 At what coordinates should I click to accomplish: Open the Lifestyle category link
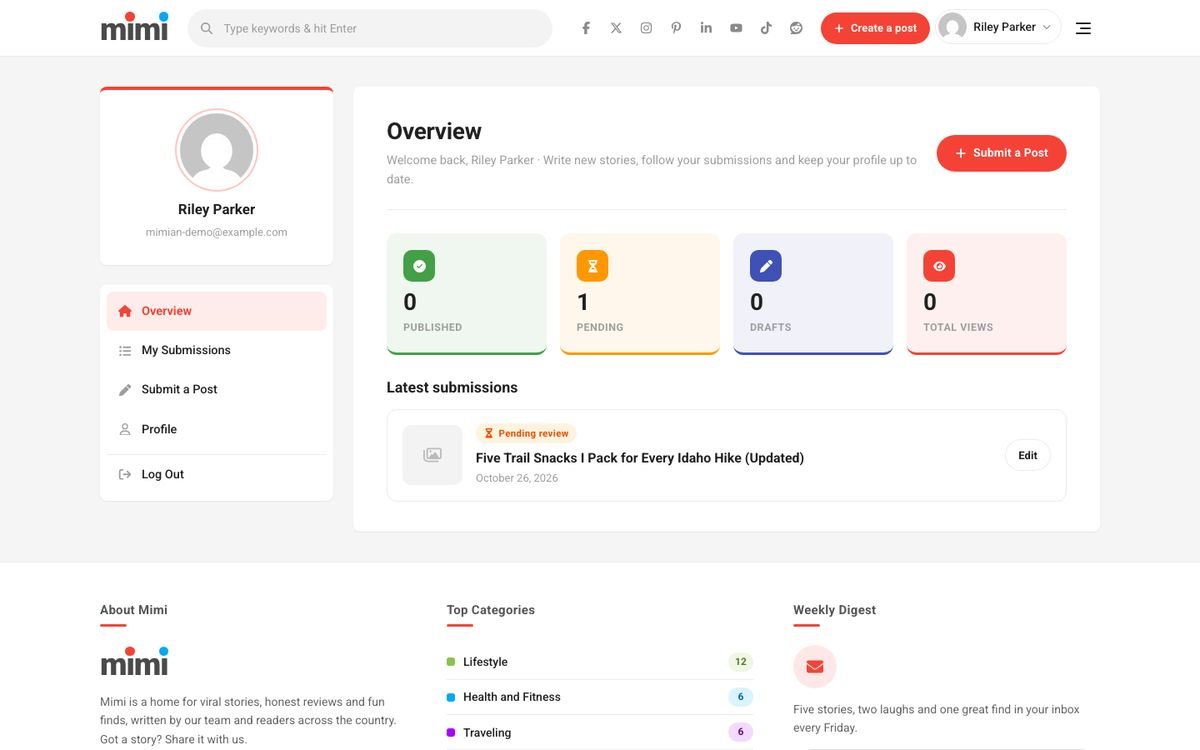coord(485,662)
